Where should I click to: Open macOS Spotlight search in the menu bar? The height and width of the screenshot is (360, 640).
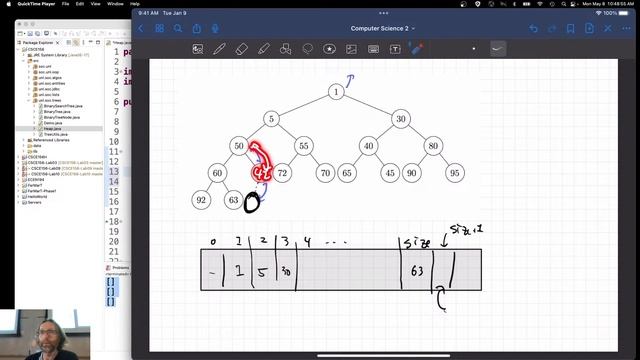click(564, 4)
